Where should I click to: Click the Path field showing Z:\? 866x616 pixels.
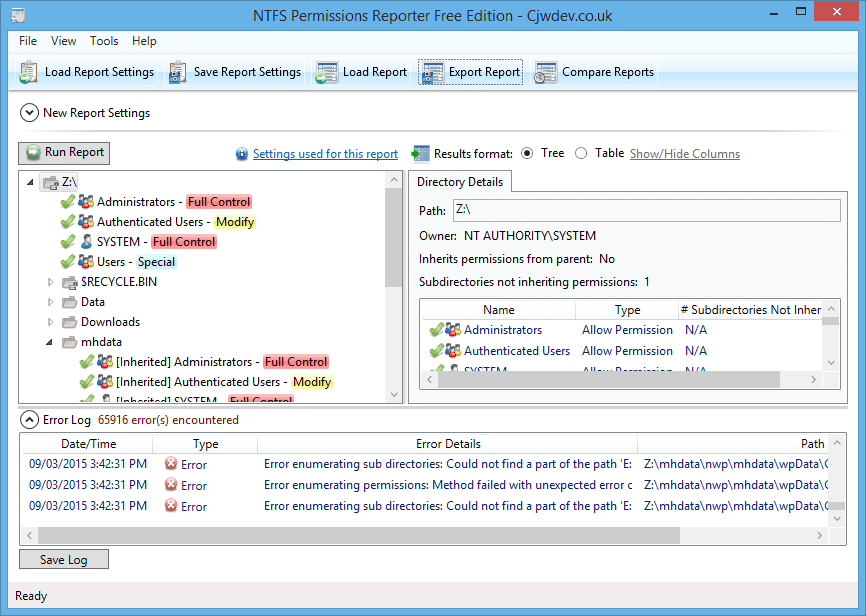click(x=647, y=210)
